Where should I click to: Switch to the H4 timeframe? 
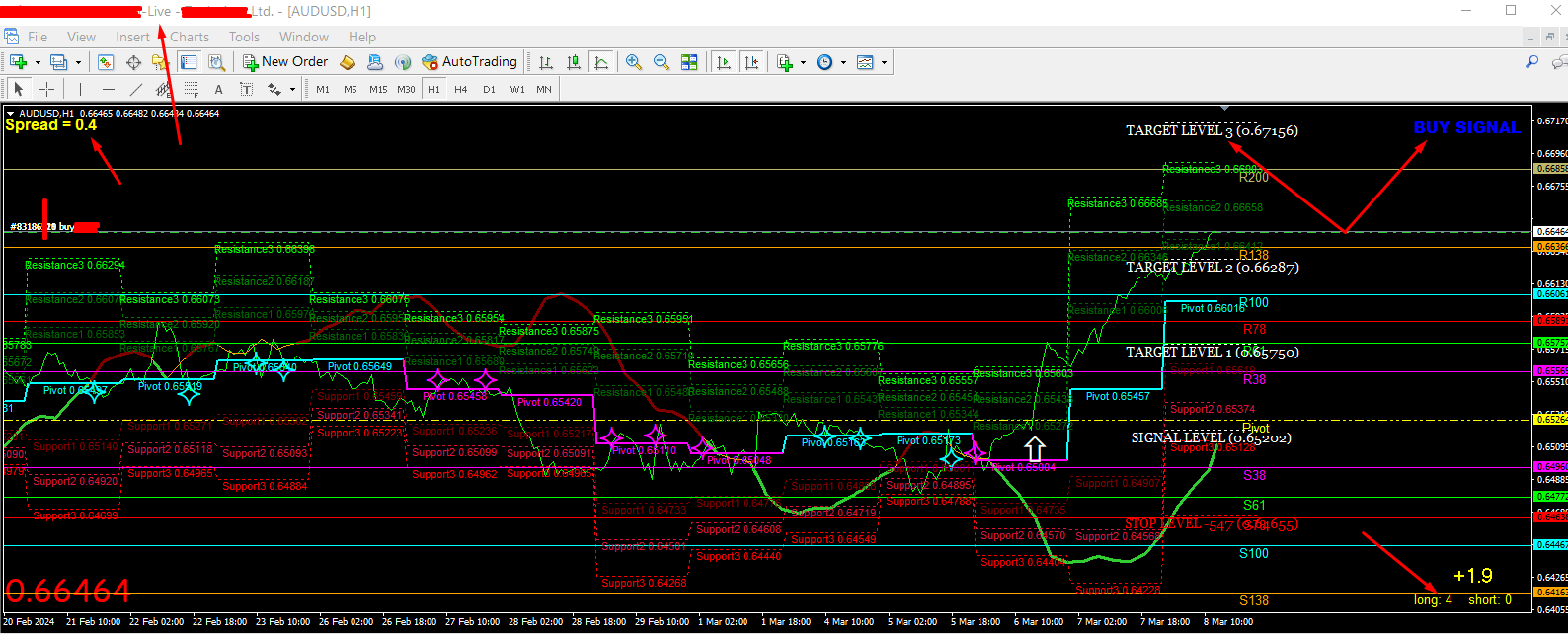pos(461,89)
